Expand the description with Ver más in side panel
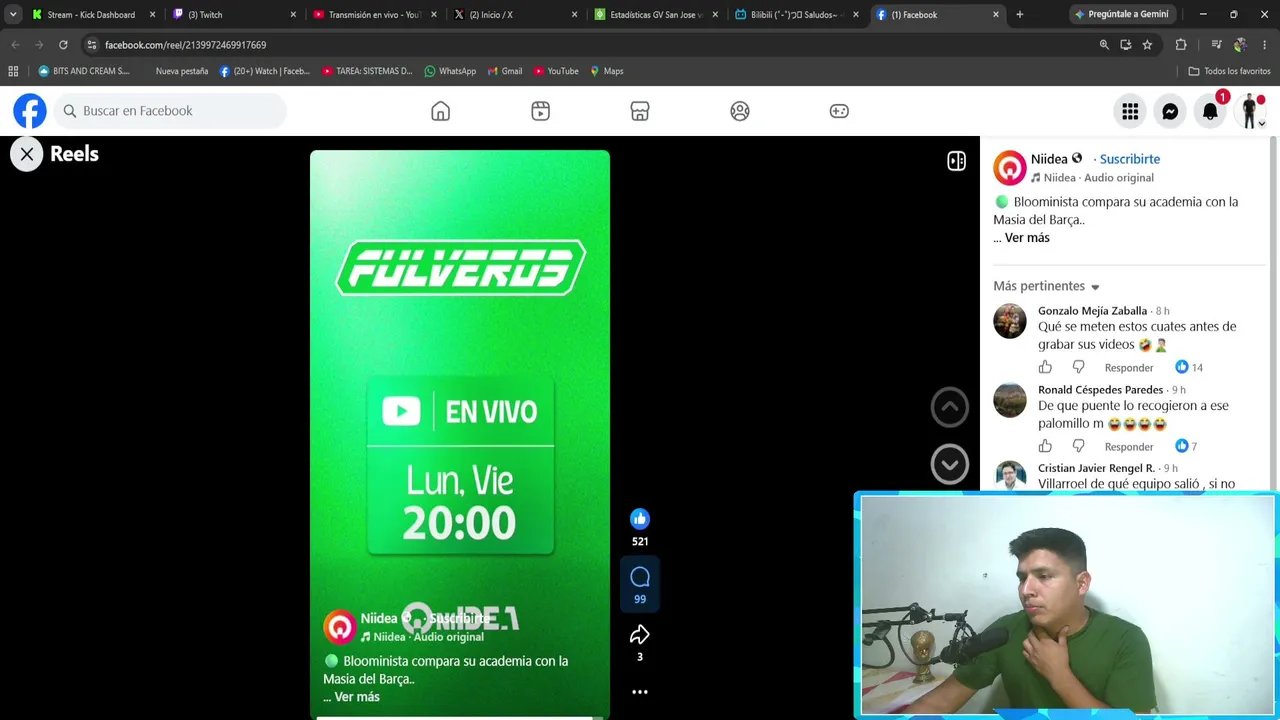Screen dimensions: 1280x720 [x=1027, y=238]
